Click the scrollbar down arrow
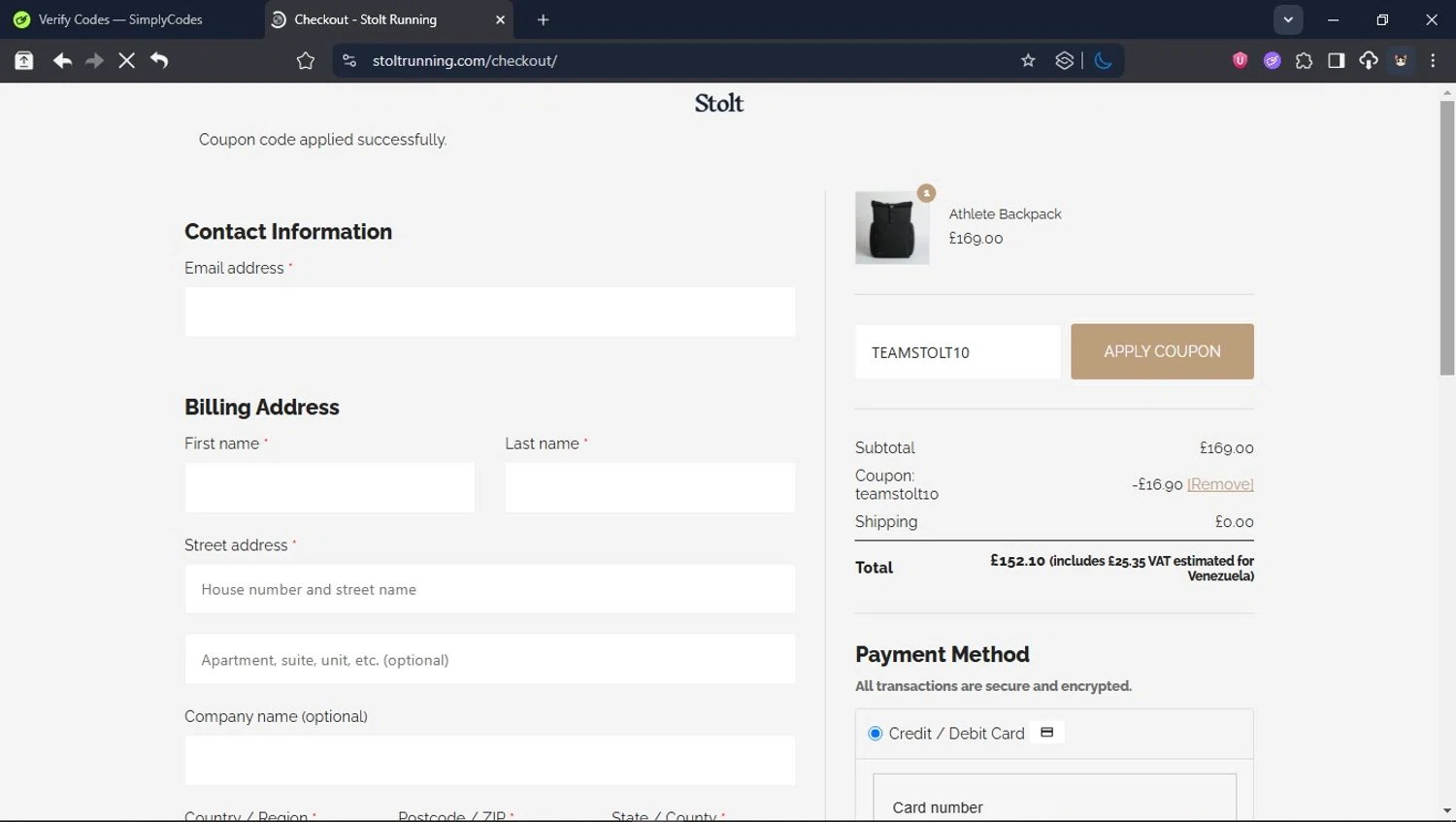Viewport: 1456px width, 822px height. (x=1447, y=810)
